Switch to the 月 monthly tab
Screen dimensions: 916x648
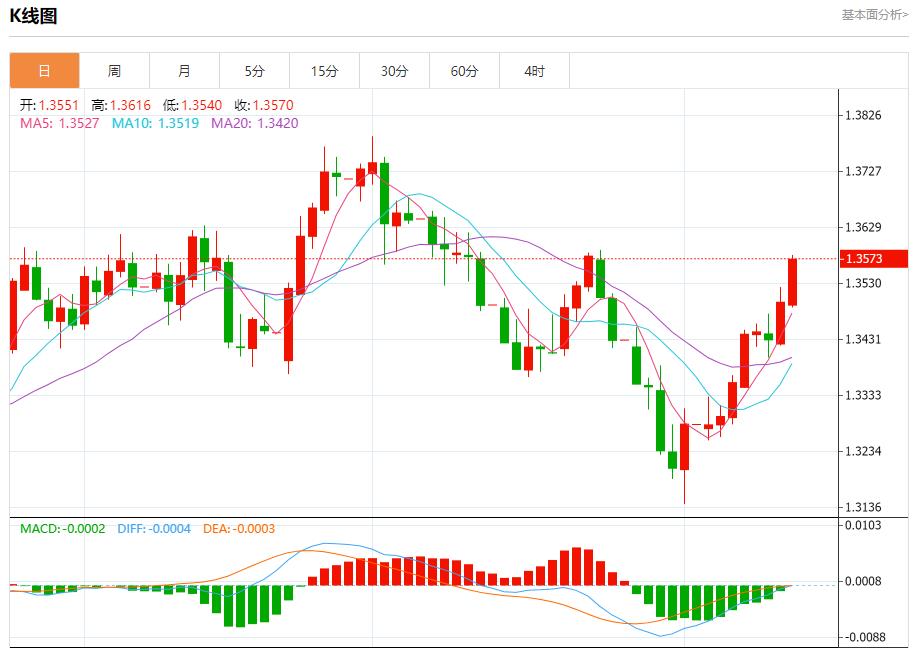click(x=184, y=71)
